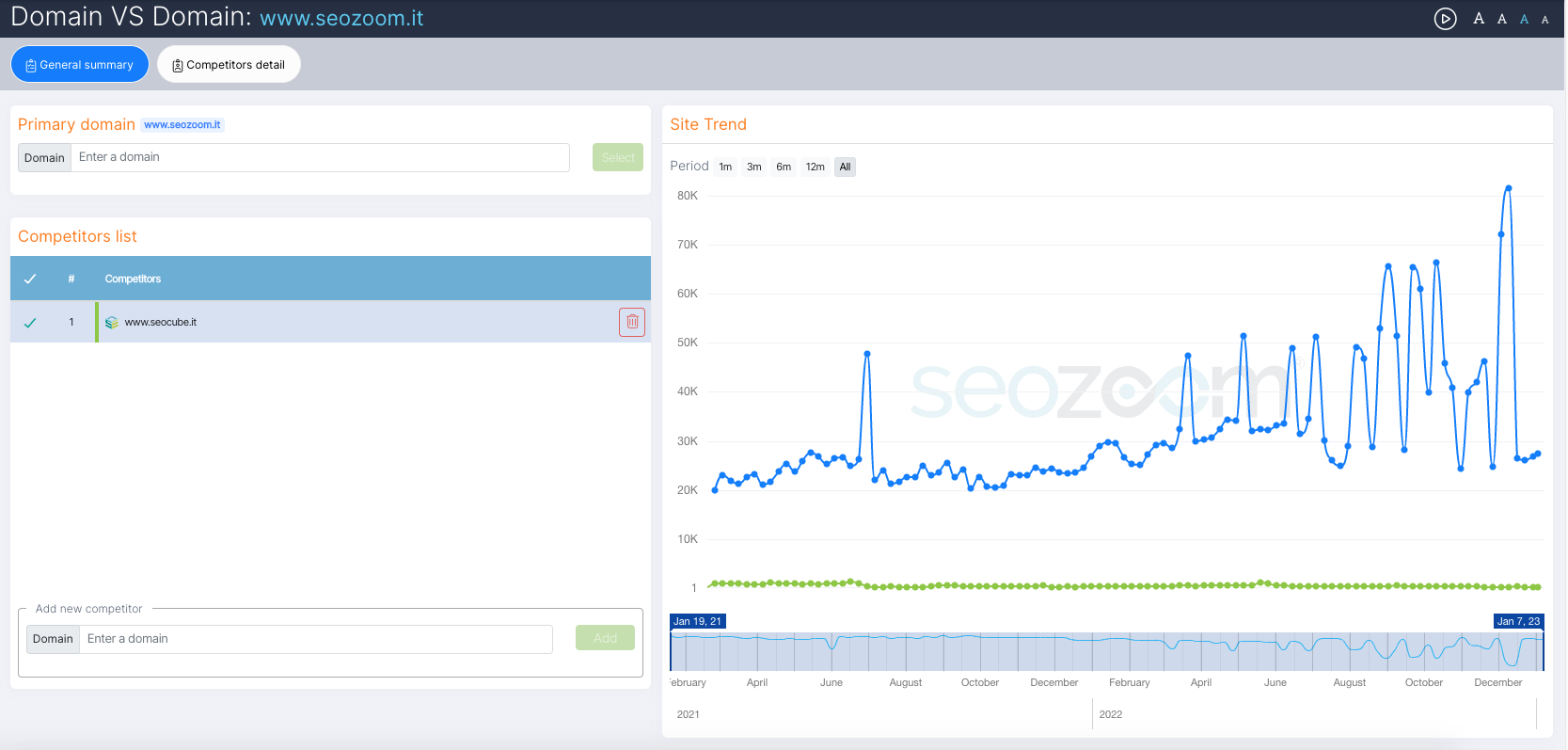This screenshot has height=750, width=1568.
Task: Click www.seocube.it competitor name
Action: 161,322
